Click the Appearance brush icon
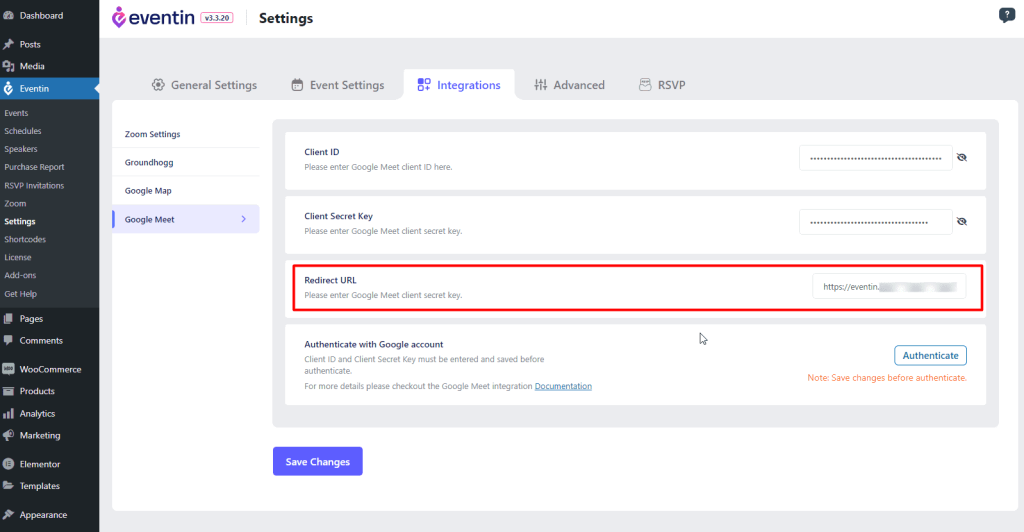1024x532 pixels. tap(8, 514)
